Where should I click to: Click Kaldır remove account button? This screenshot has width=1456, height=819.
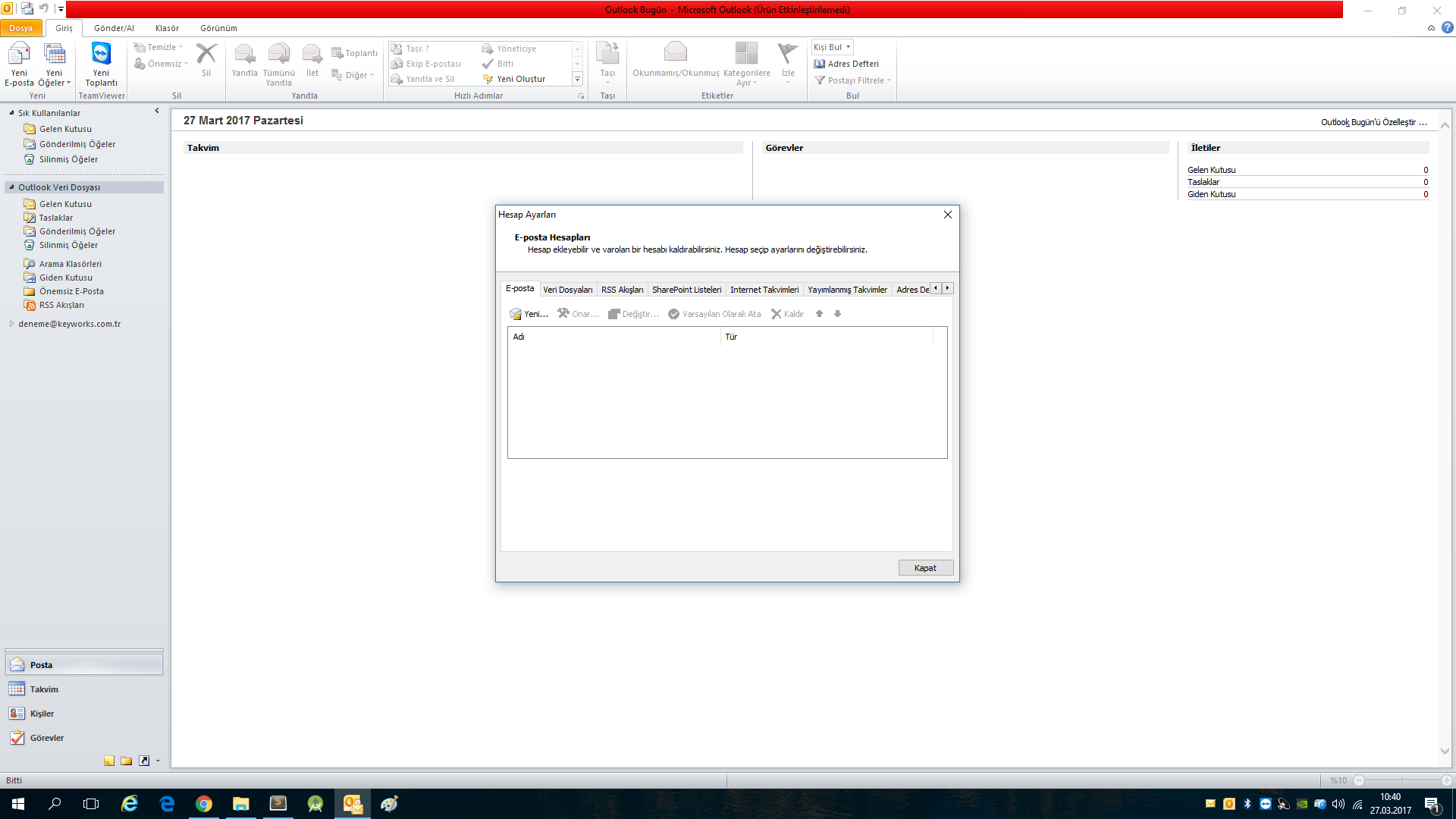click(x=788, y=314)
